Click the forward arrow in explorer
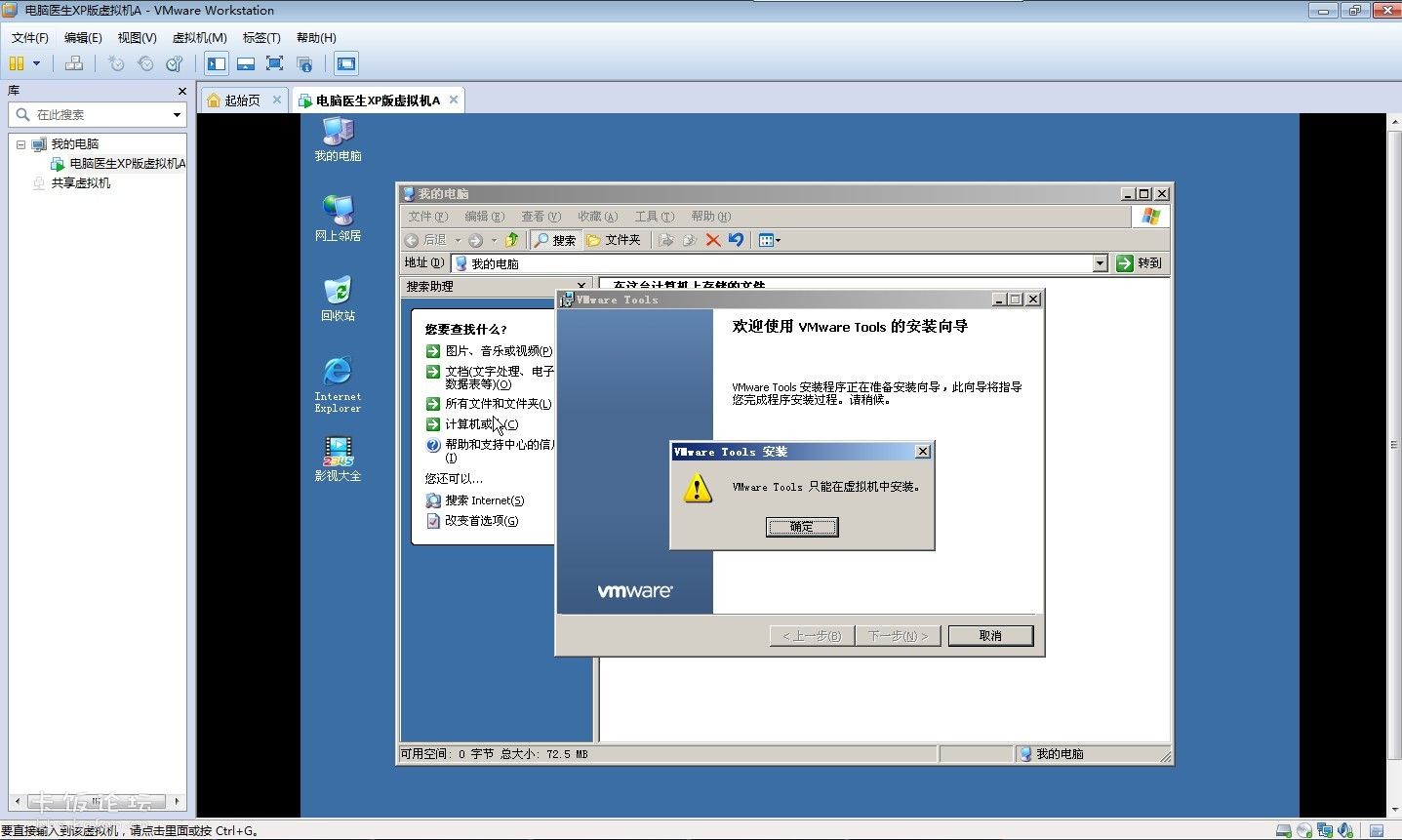 (x=475, y=240)
